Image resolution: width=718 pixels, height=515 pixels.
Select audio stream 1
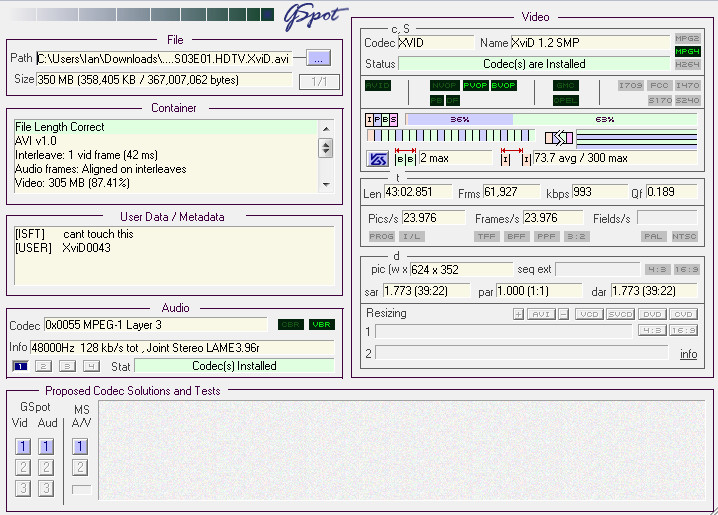tap(20, 366)
